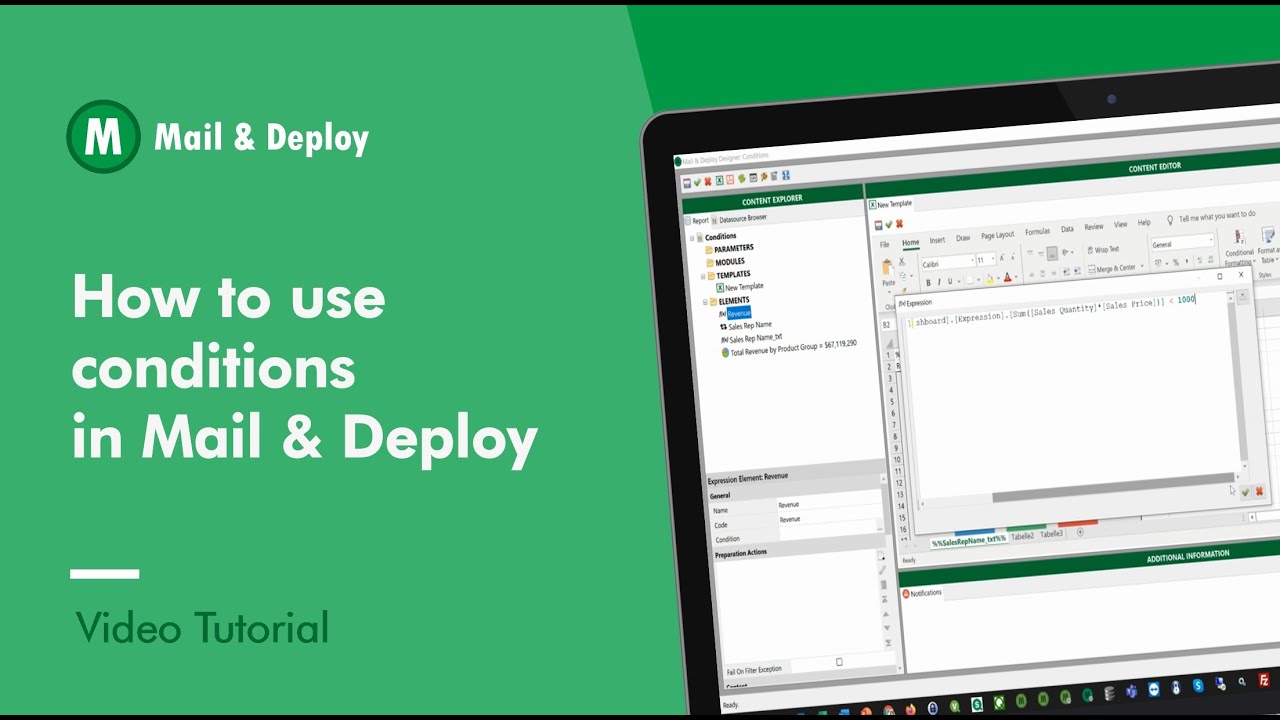1280x720 pixels.
Task: Click Conditional Formatting icon in ribbon
Action: tap(1240, 237)
